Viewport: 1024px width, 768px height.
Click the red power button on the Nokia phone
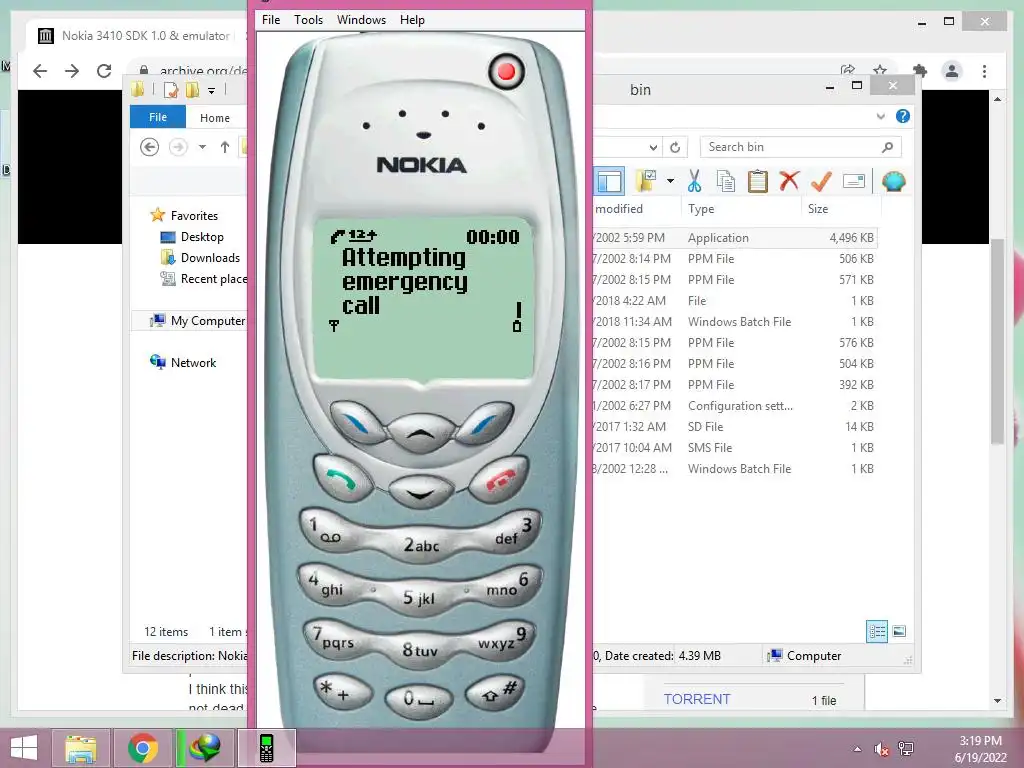pyautogui.click(x=506, y=71)
